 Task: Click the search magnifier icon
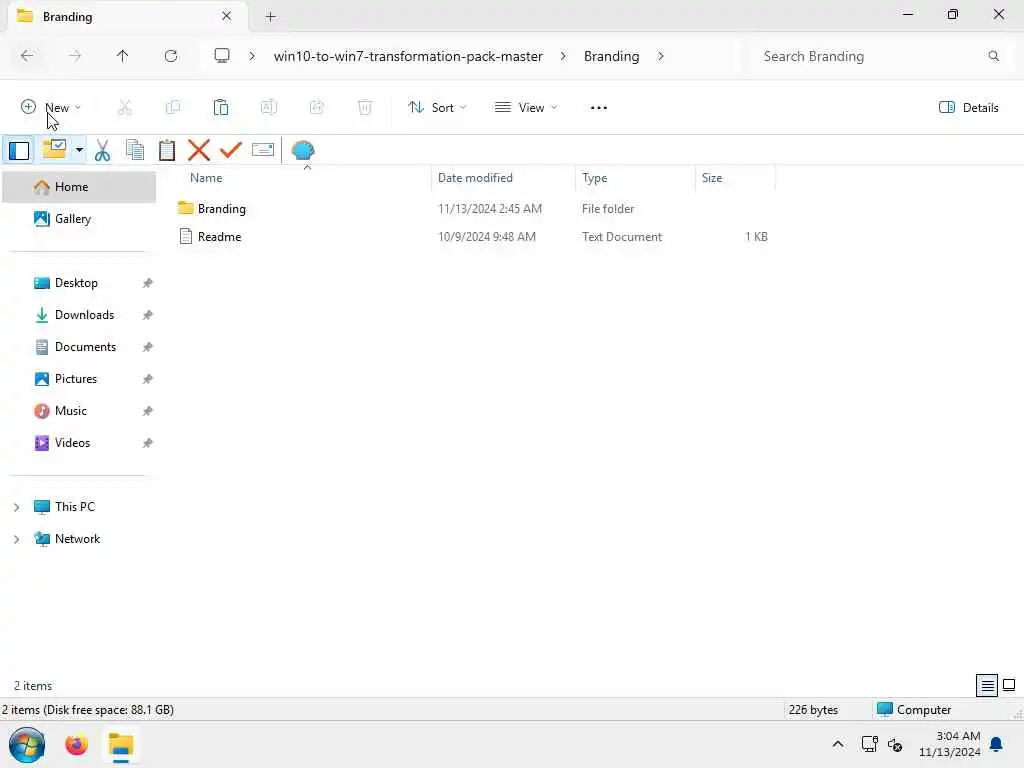point(993,56)
